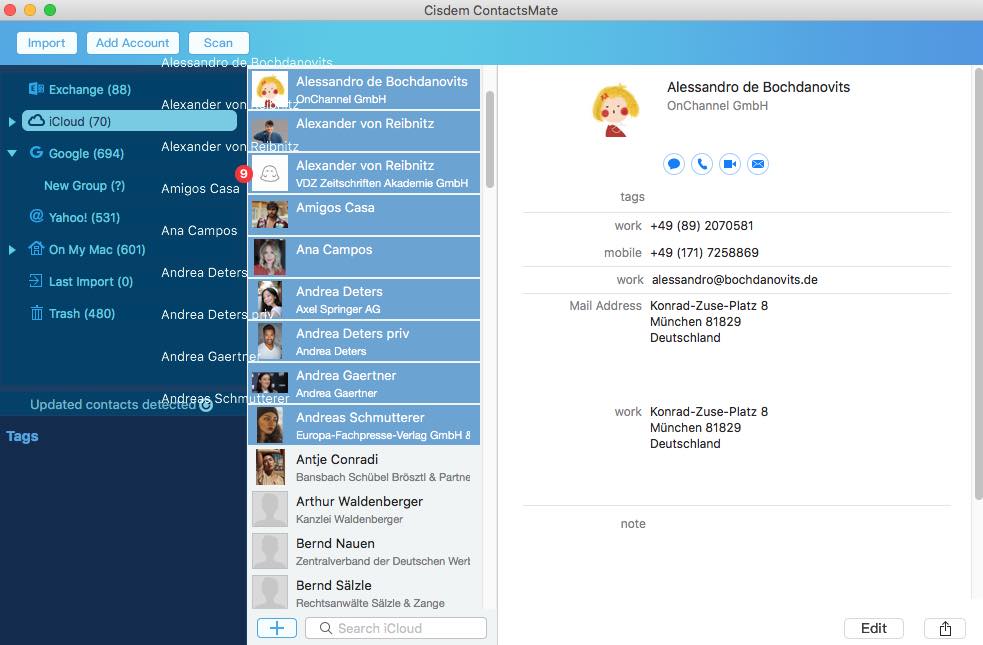Select contact Andrea Gaertner
983x645 pixels.
coord(364,383)
